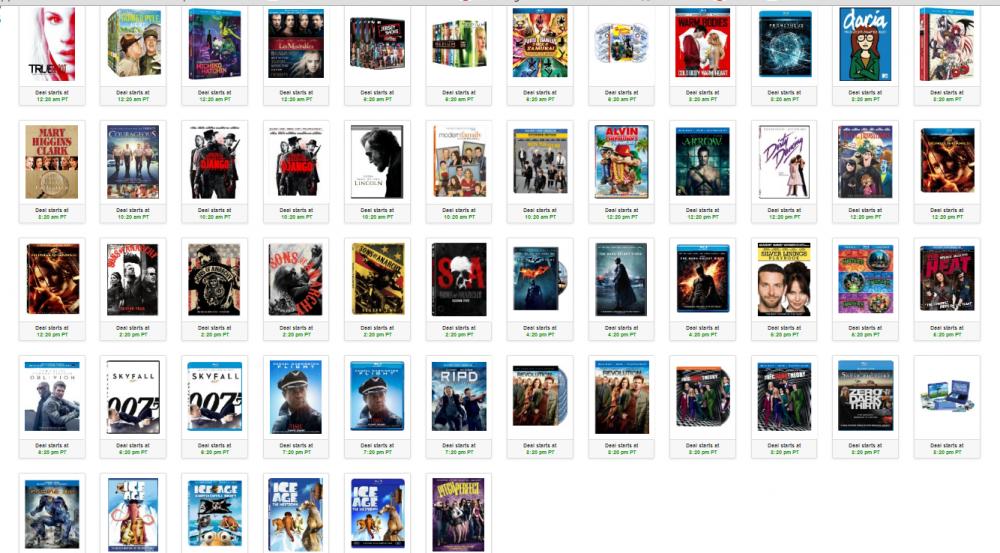This screenshot has width=1000, height=553.
Task: Choose the Dirty Dancing cover
Action: pyautogui.click(x=784, y=161)
